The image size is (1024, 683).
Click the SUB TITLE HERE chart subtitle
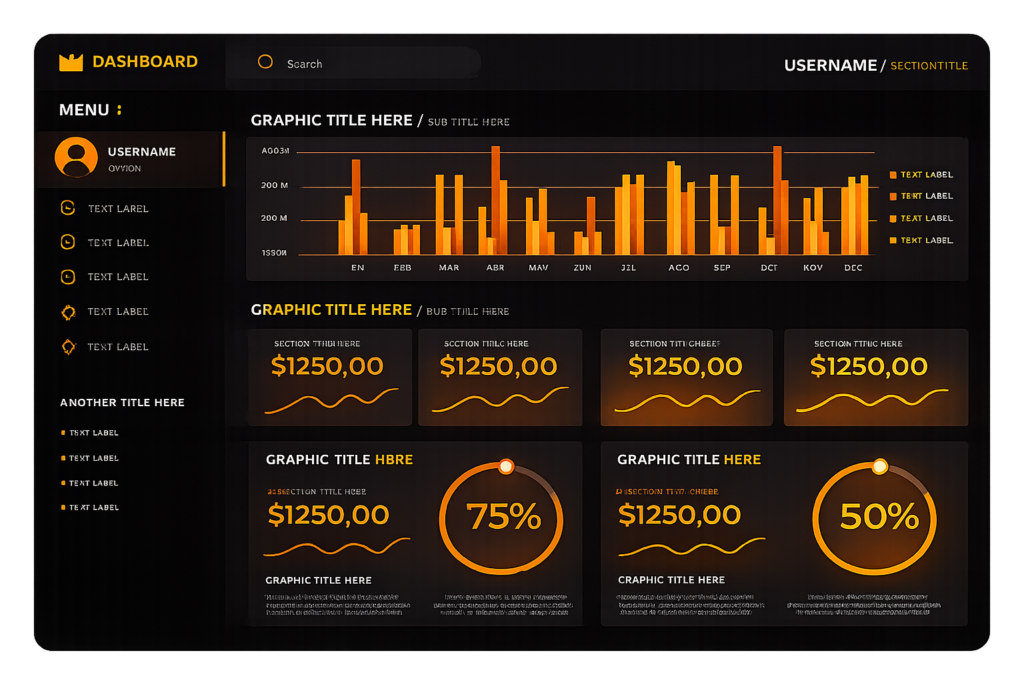[468, 122]
